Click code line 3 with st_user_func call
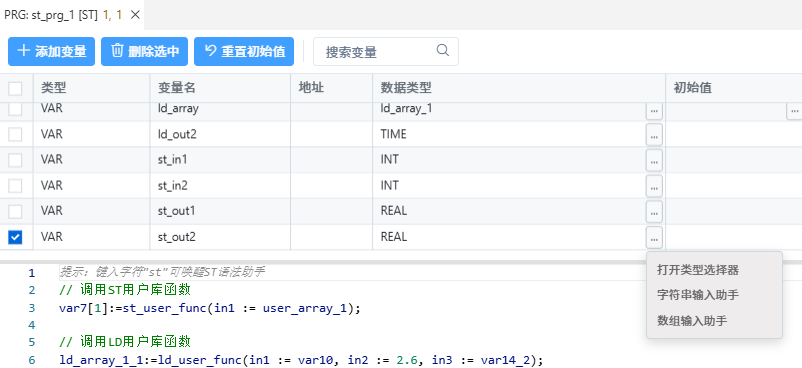Image resolution: width=802 pixels, height=368 pixels. (x=210, y=308)
